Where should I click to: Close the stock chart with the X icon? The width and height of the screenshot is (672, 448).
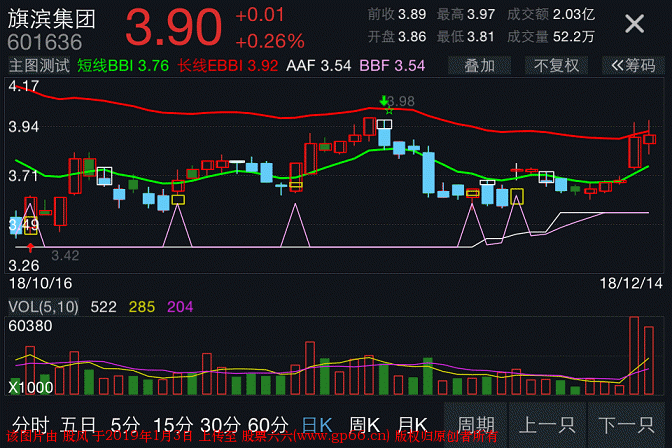634,24
